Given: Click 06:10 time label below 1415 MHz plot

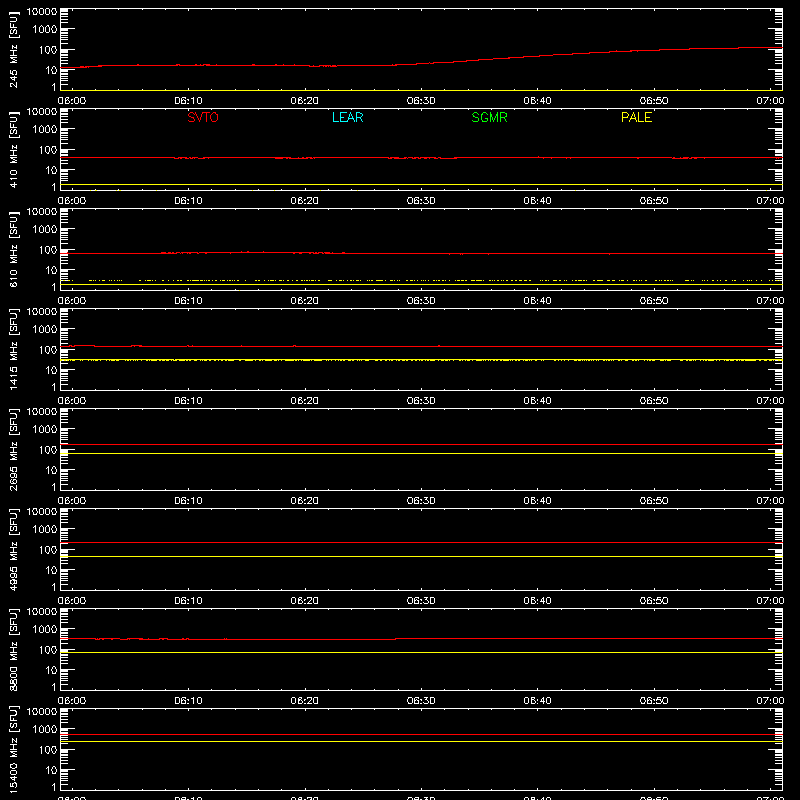Looking at the screenshot, I should pyautogui.click(x=188, y=401).
